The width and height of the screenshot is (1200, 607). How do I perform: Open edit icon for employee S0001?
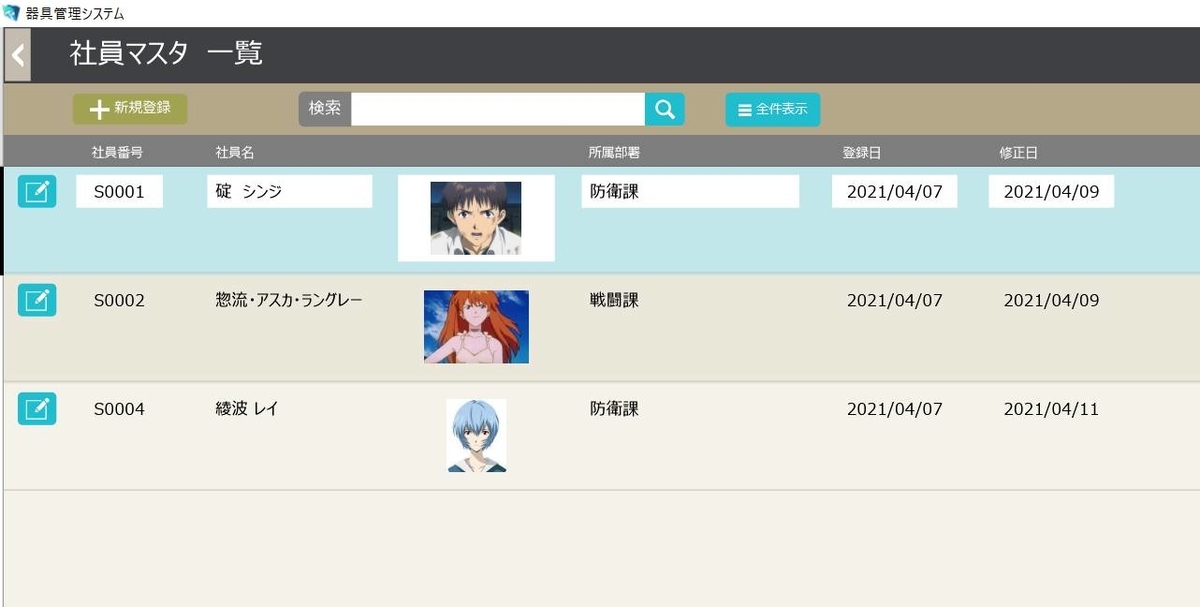(x=37, y=191)
